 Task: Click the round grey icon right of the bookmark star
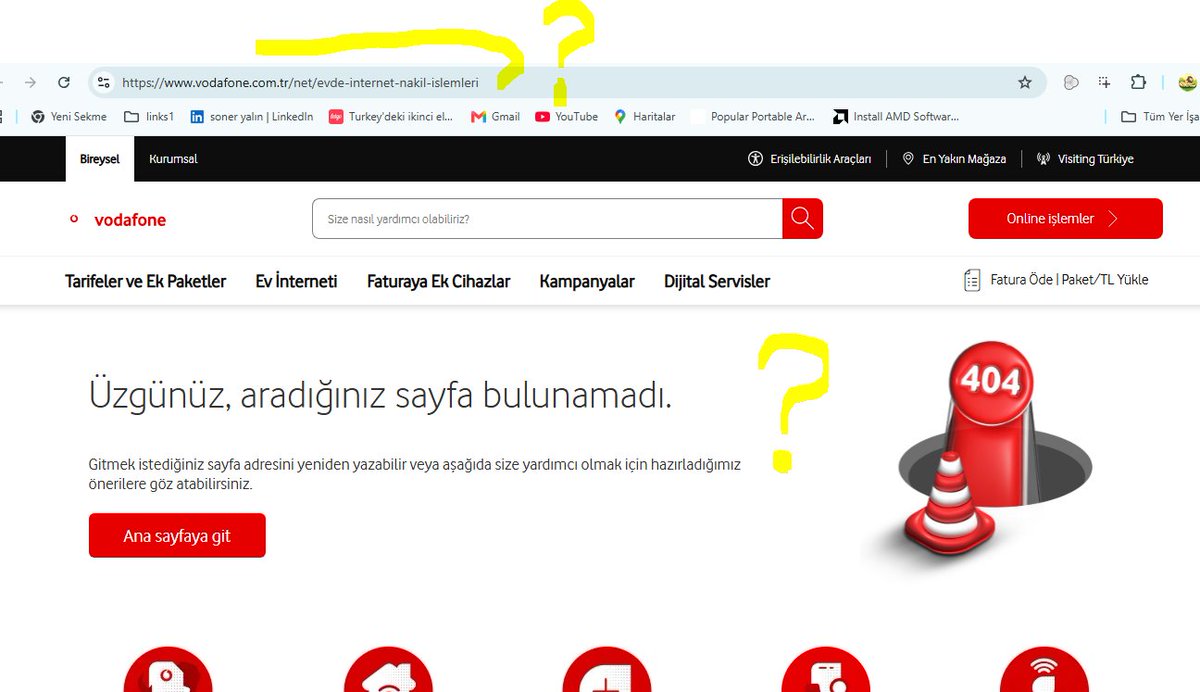coord(1071,83)
